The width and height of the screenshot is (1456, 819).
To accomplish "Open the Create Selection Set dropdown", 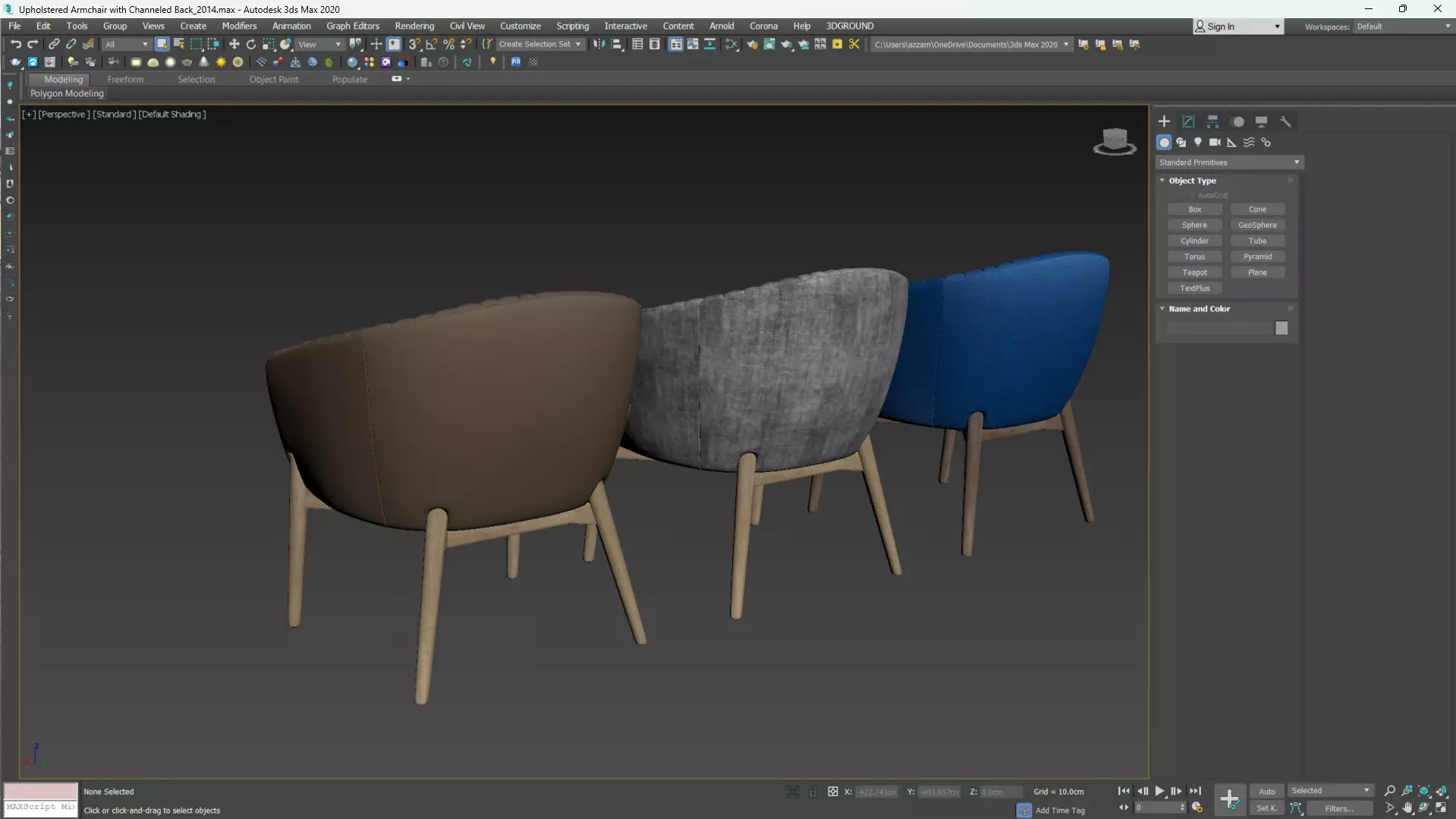I will (539, 44).
